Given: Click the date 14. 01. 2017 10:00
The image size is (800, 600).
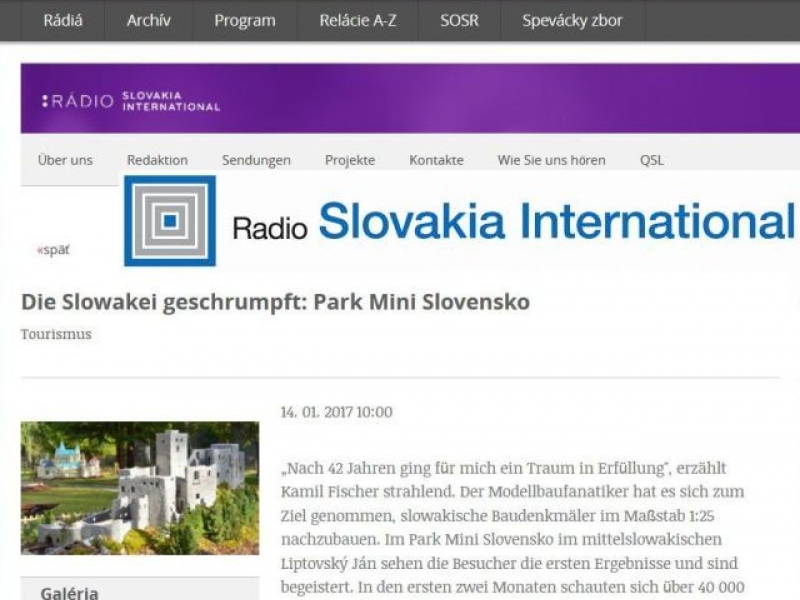Looking at the screenshot, I should click(337, 412).
